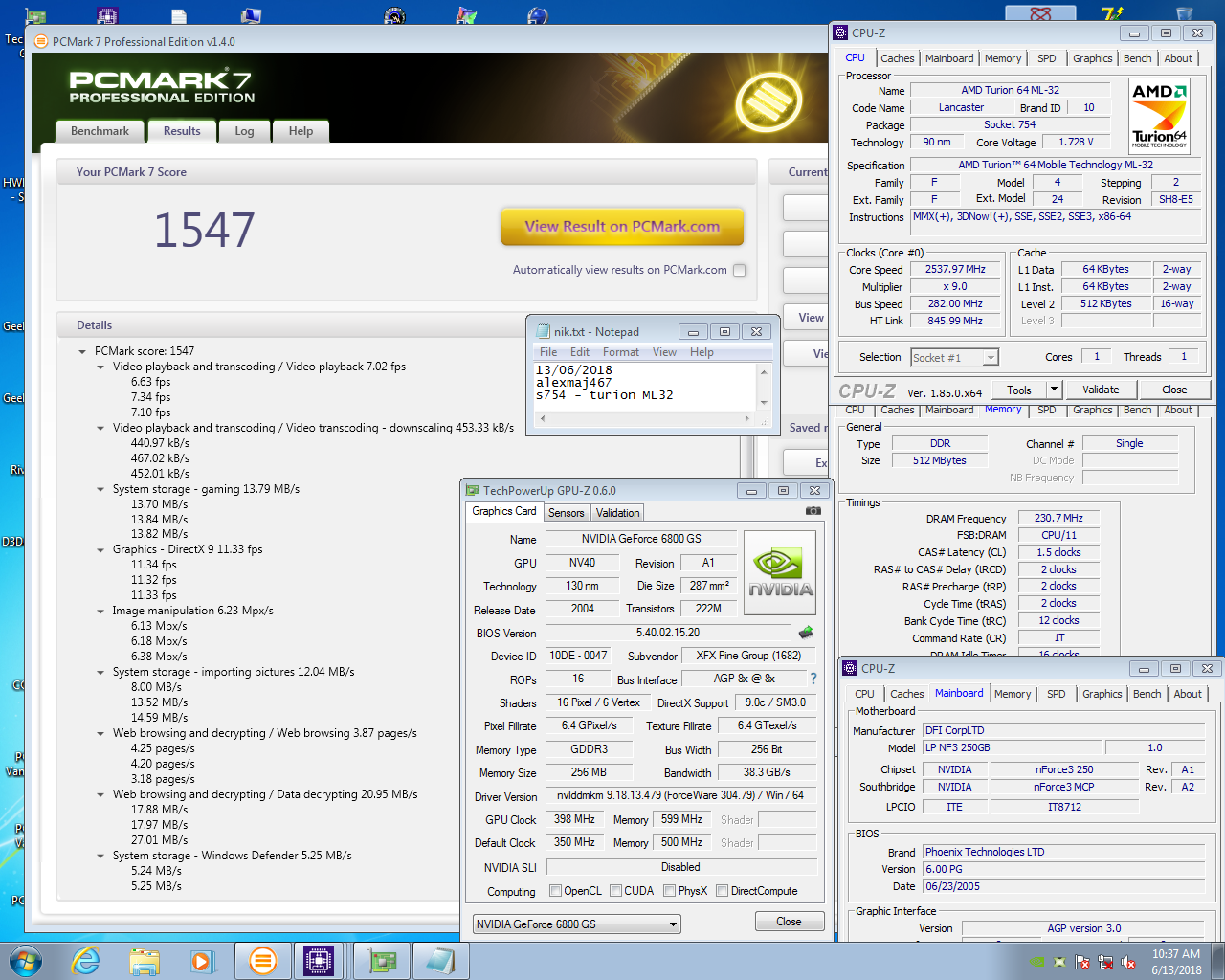Click the Bus Interface question mark in GPU-Z
The width and height of the screenshot is (1225, 980).
813,679
